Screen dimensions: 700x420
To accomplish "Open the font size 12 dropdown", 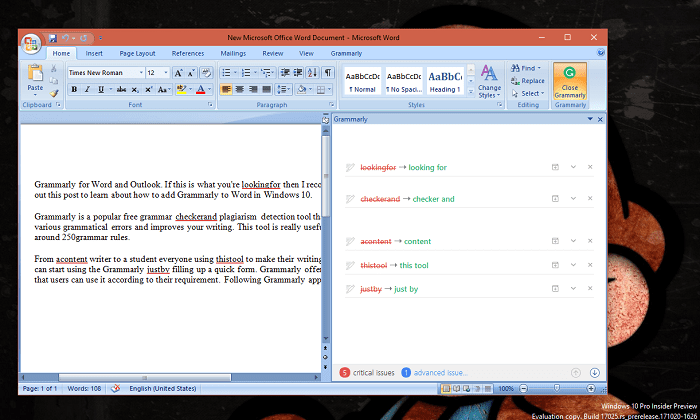I will coord(166,73).
